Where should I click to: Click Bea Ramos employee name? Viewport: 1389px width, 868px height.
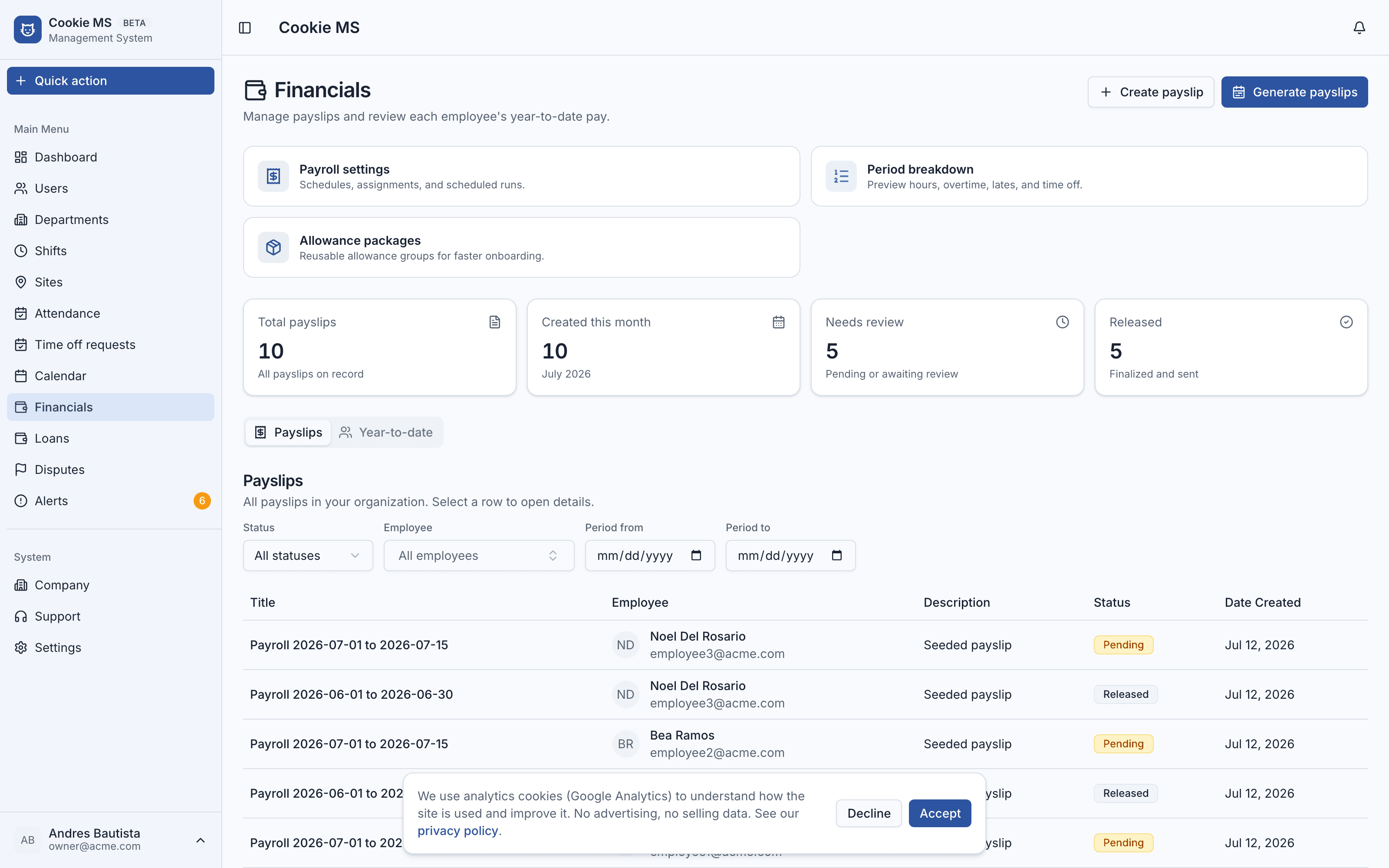[682, 735]
